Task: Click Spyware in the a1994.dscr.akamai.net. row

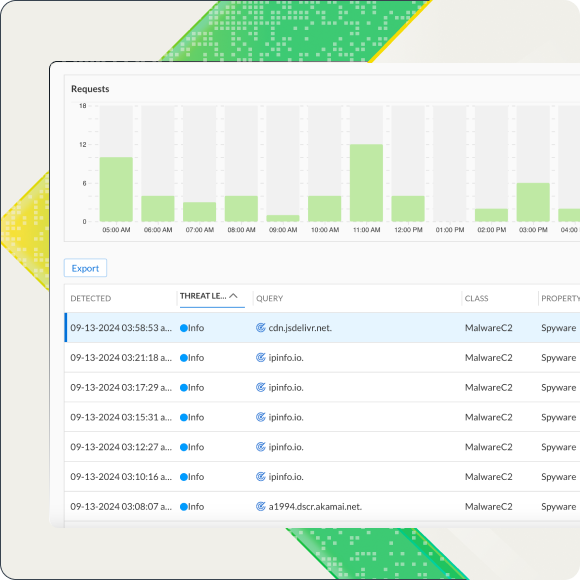Action: [559, 506]
